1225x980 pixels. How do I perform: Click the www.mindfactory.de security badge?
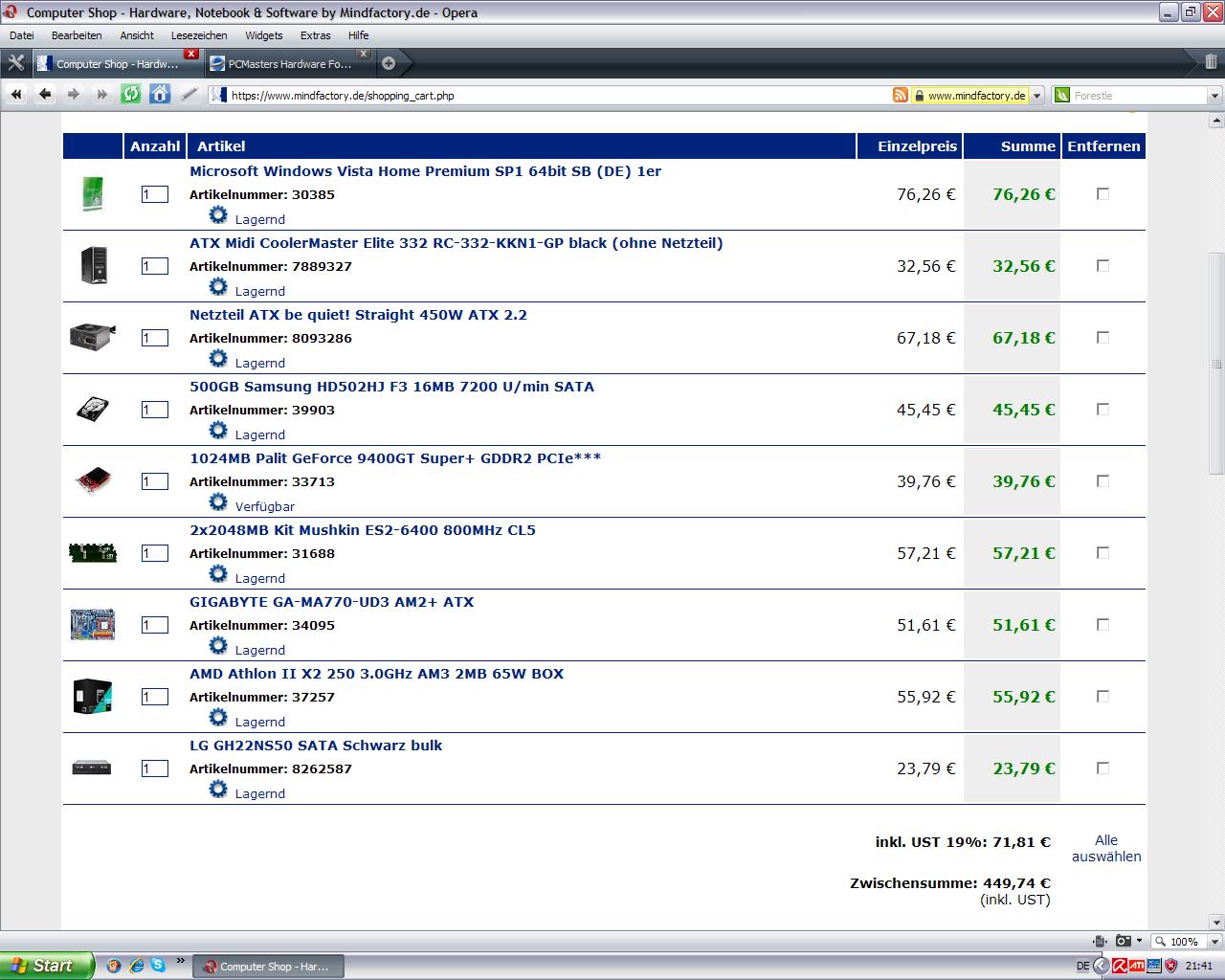pyautogui.click(x=969, y=95)
